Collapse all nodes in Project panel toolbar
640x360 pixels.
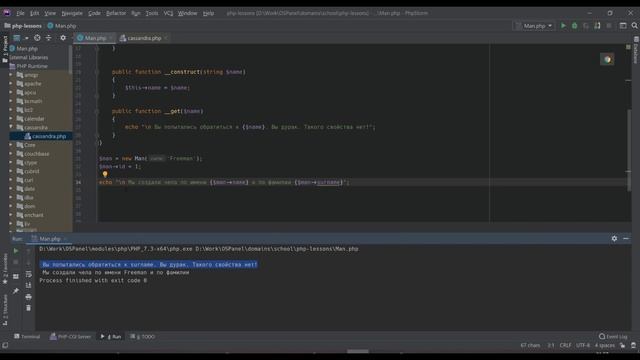(49, 38)
